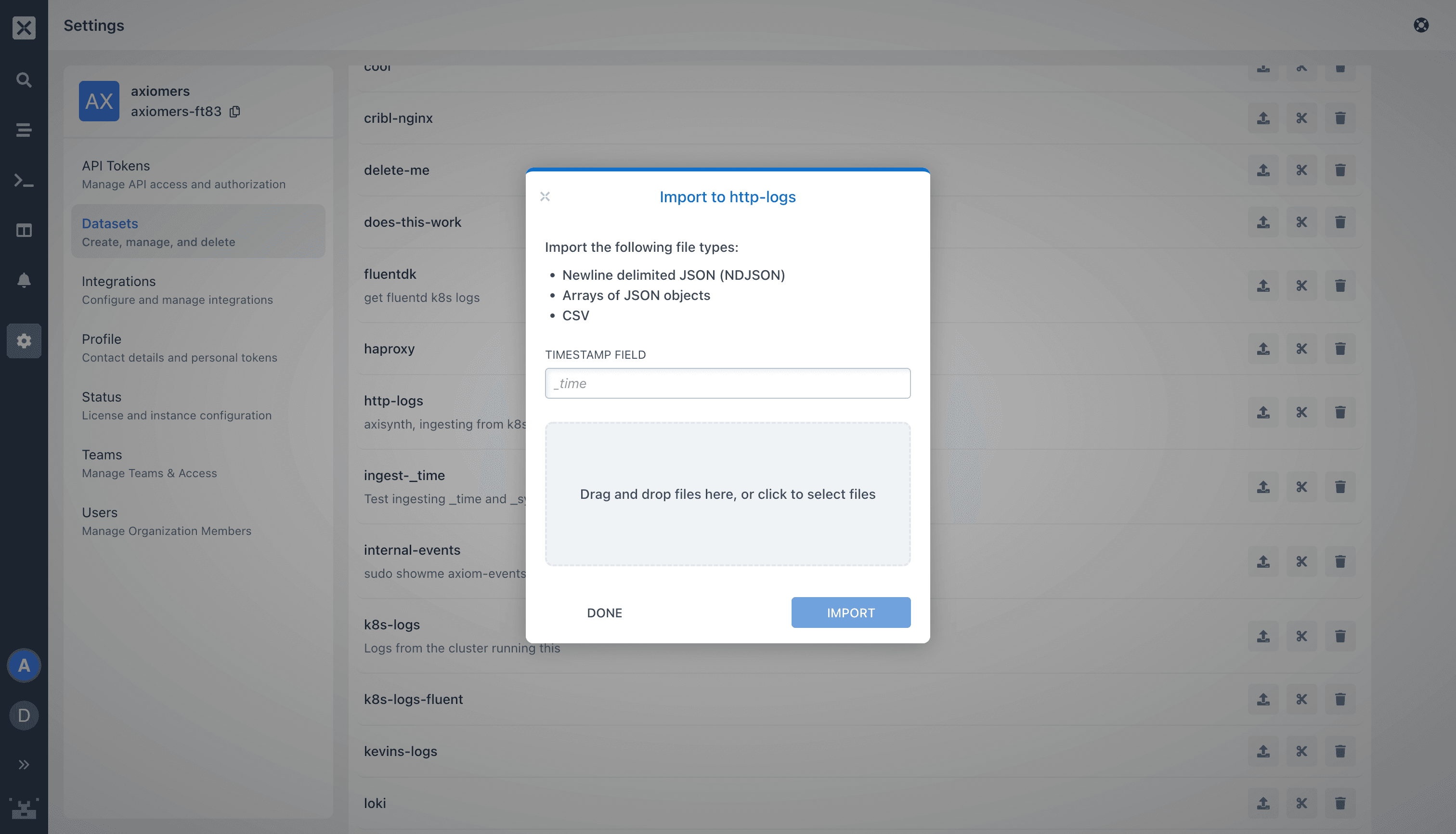The image size is (1456, 834).
Task: Expand the Status section in sidebar
Action: 101,396
